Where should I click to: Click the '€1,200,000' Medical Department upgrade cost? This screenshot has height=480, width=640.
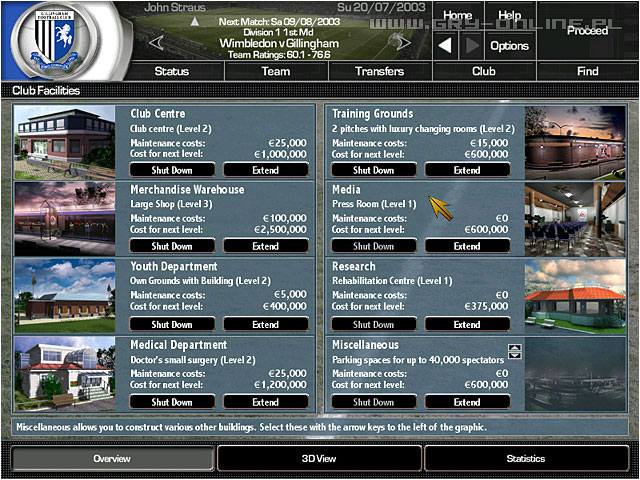click(280, 384)
